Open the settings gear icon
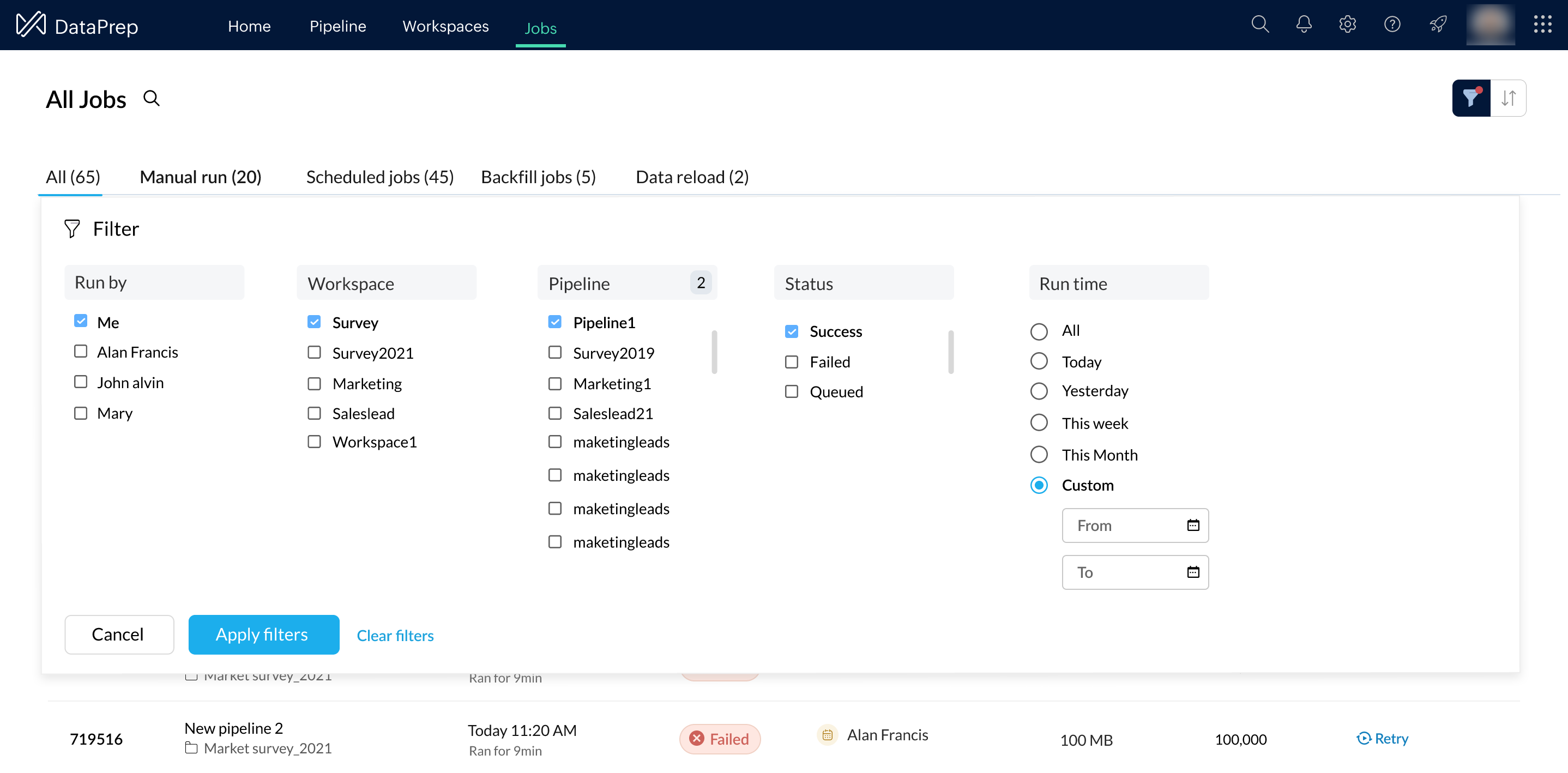1568x773 pixels. pyautogui.click(x=1347, y=25)
